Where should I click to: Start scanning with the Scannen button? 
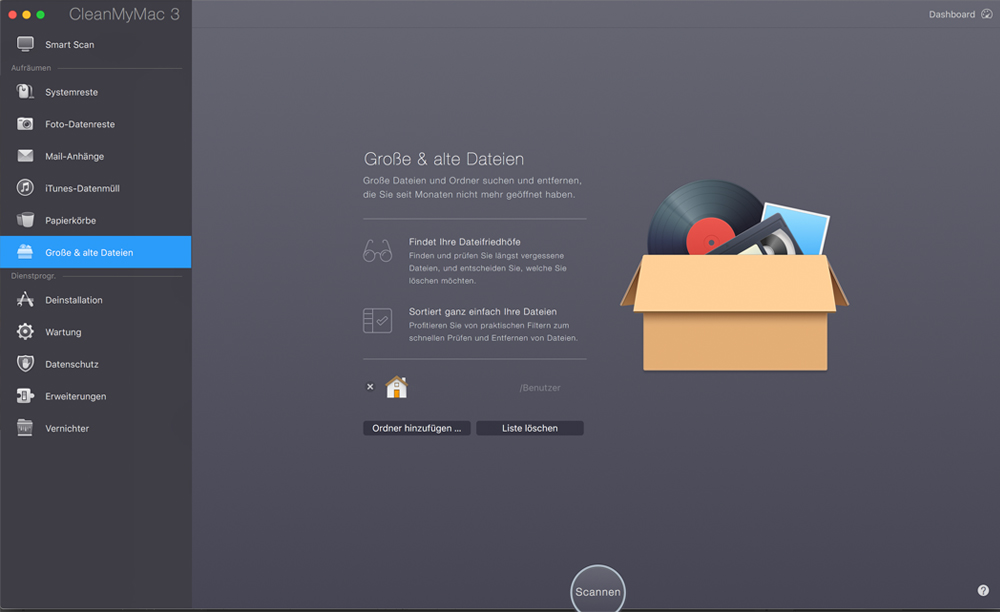point(598,591)
